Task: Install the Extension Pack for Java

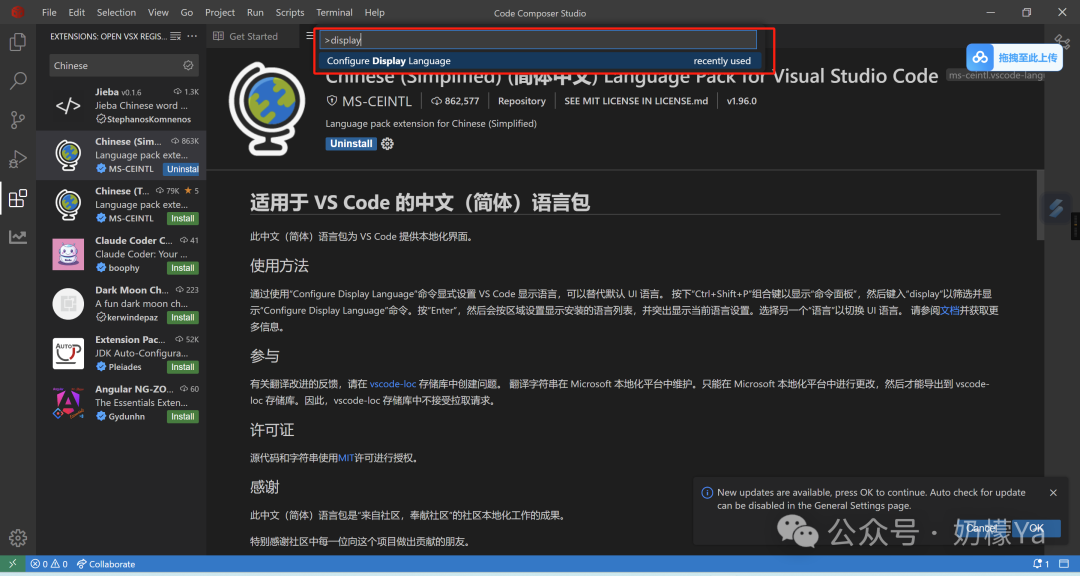Action: (x=183, y=367)
